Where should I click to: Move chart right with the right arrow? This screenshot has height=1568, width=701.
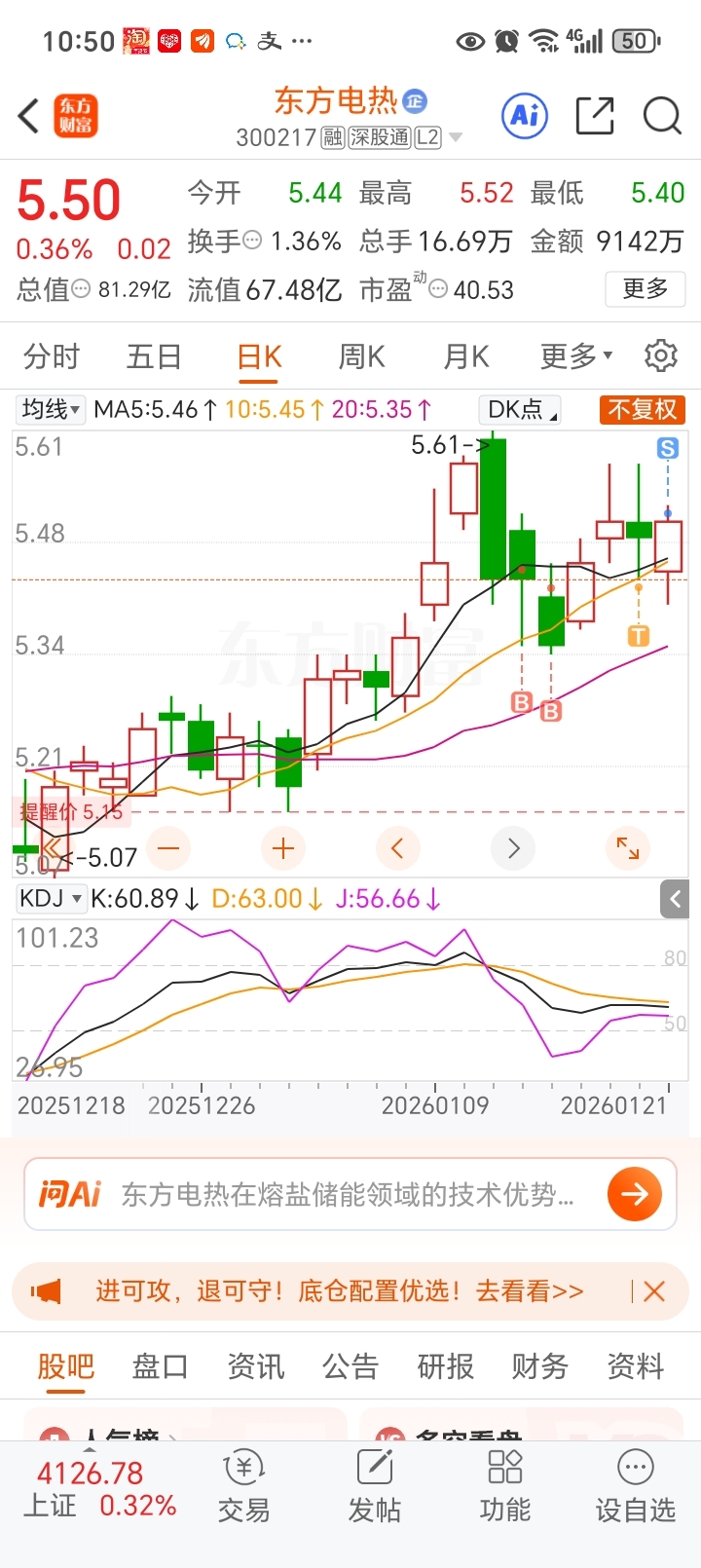point(513,848)
